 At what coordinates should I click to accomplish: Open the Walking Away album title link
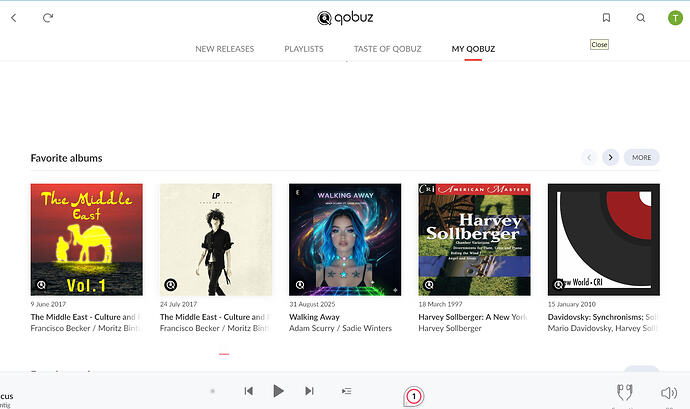coord(316,316)
